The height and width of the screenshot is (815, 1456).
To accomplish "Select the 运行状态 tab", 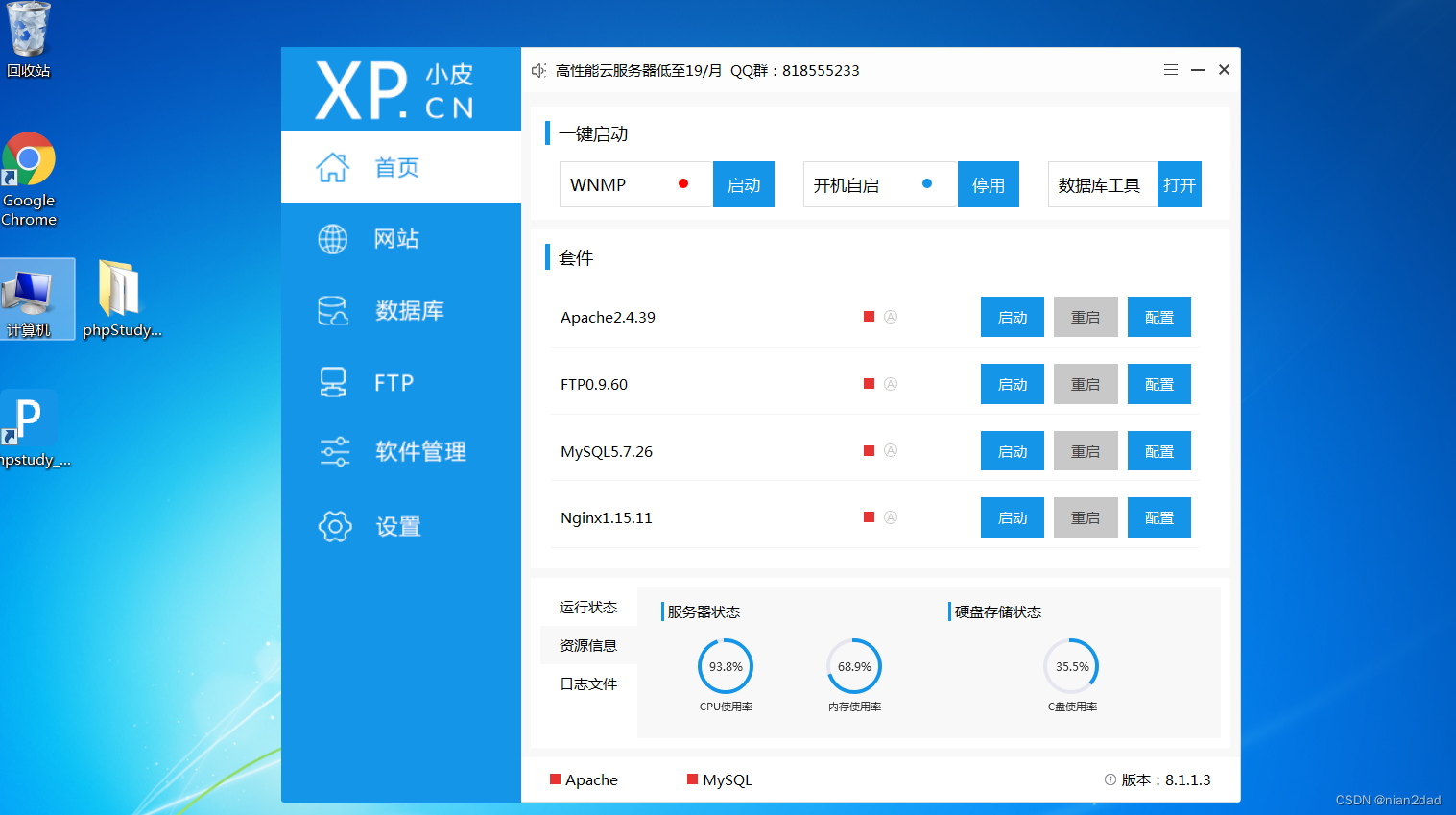I will pos(586,607).
